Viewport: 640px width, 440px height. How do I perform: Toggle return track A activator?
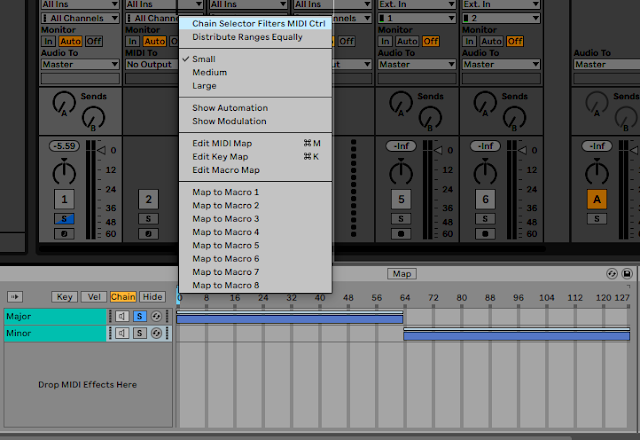[597, 199]
